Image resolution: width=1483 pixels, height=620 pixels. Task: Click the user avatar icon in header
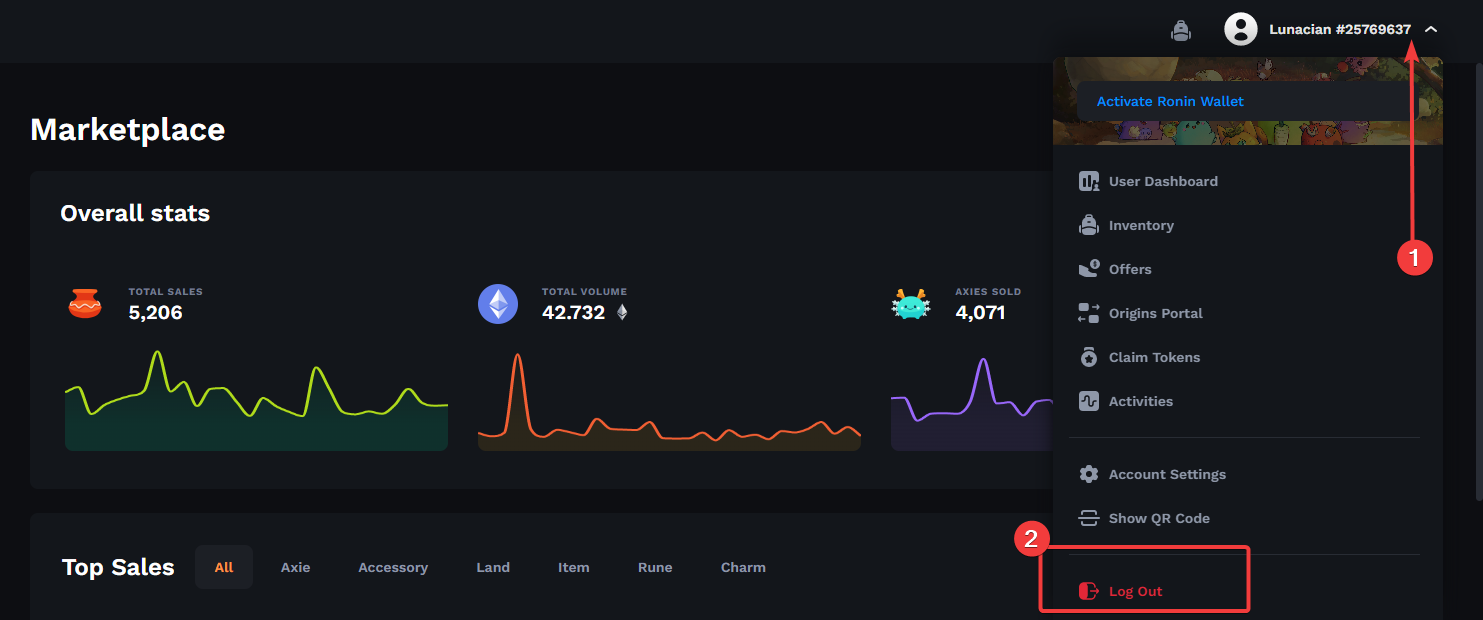[1240, 29]
